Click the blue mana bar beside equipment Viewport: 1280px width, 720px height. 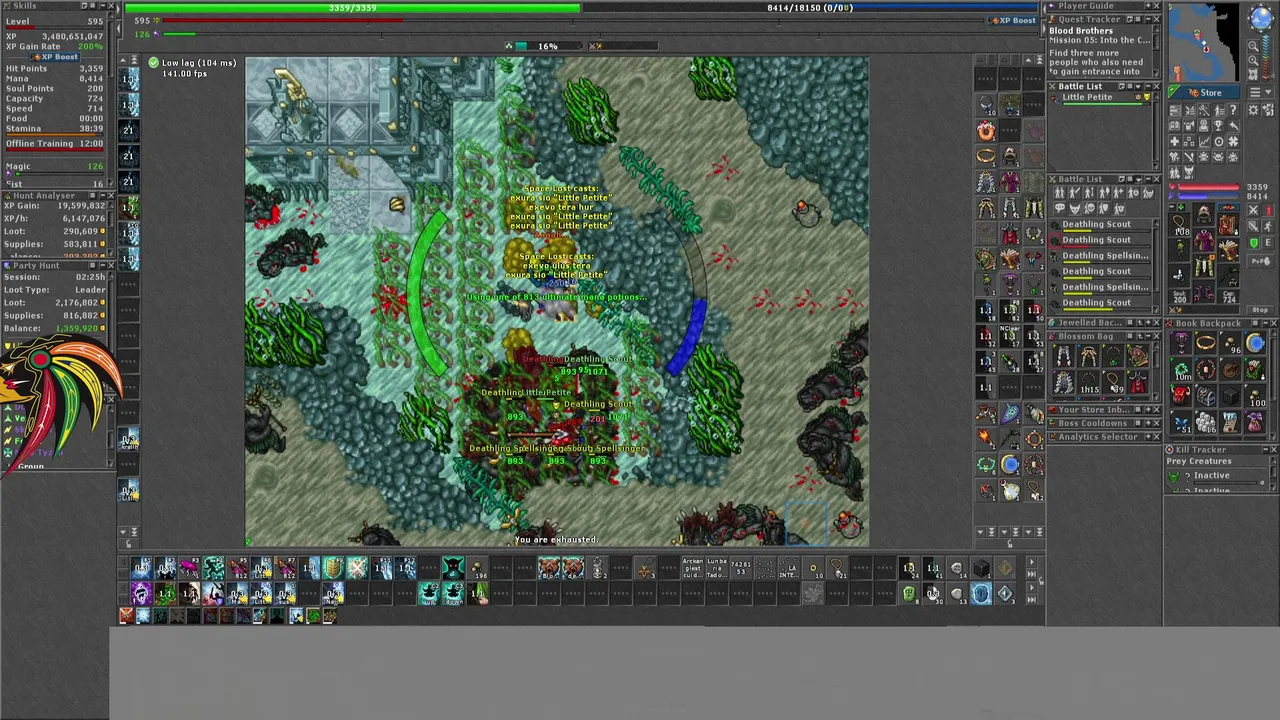(1208, 196)
